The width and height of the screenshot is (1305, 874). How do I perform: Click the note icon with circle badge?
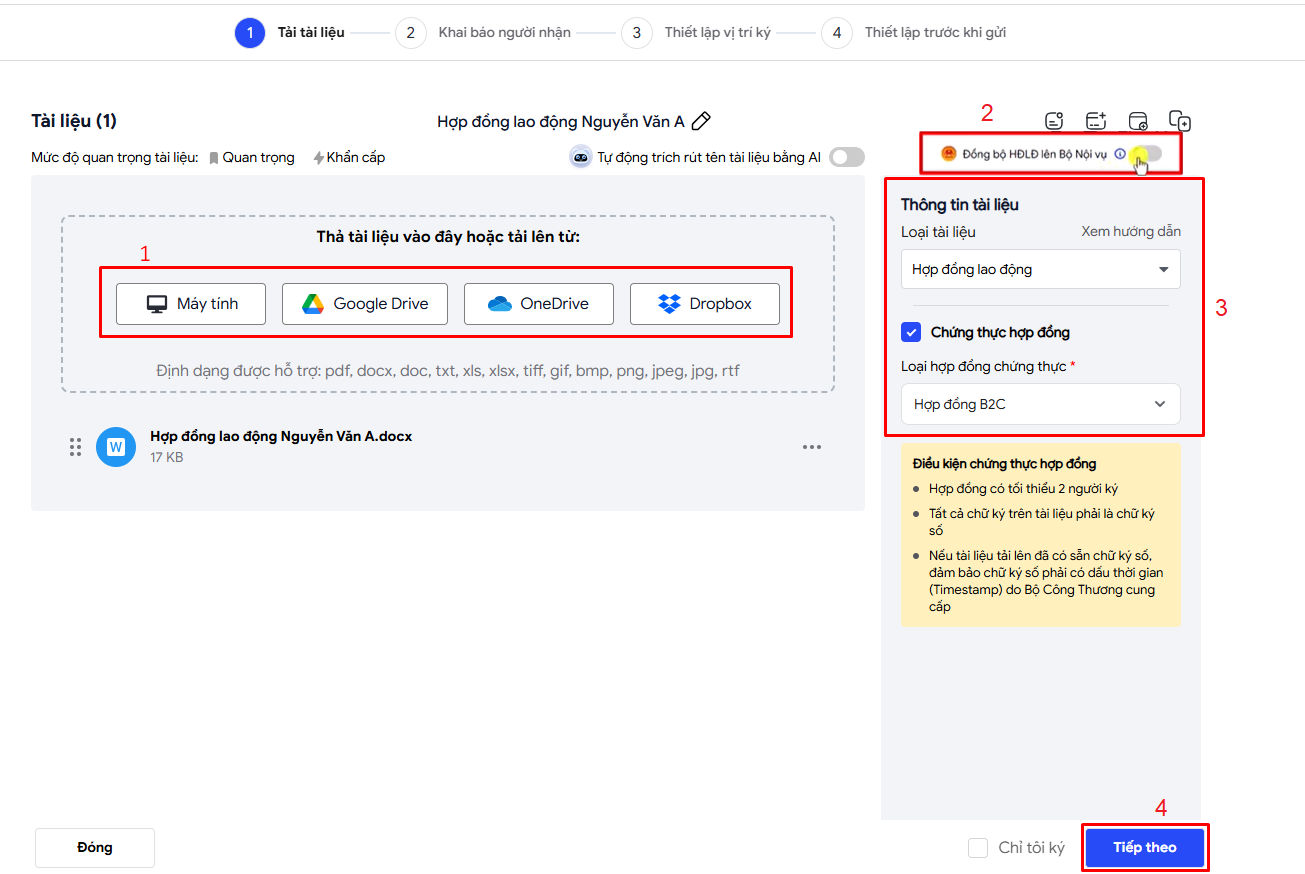pos(1054,121)
